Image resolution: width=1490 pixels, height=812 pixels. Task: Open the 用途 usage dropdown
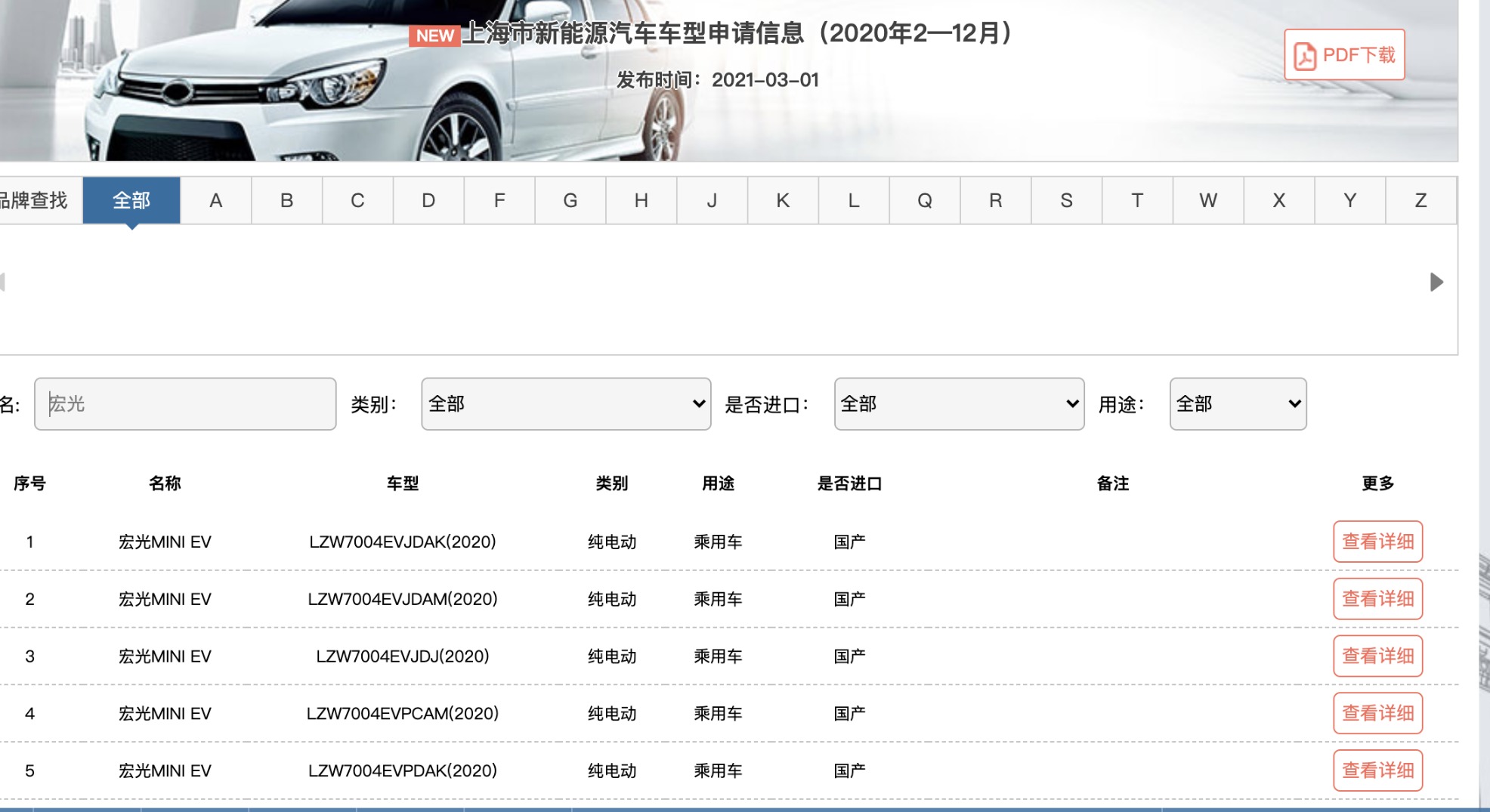pos(1238,404)
